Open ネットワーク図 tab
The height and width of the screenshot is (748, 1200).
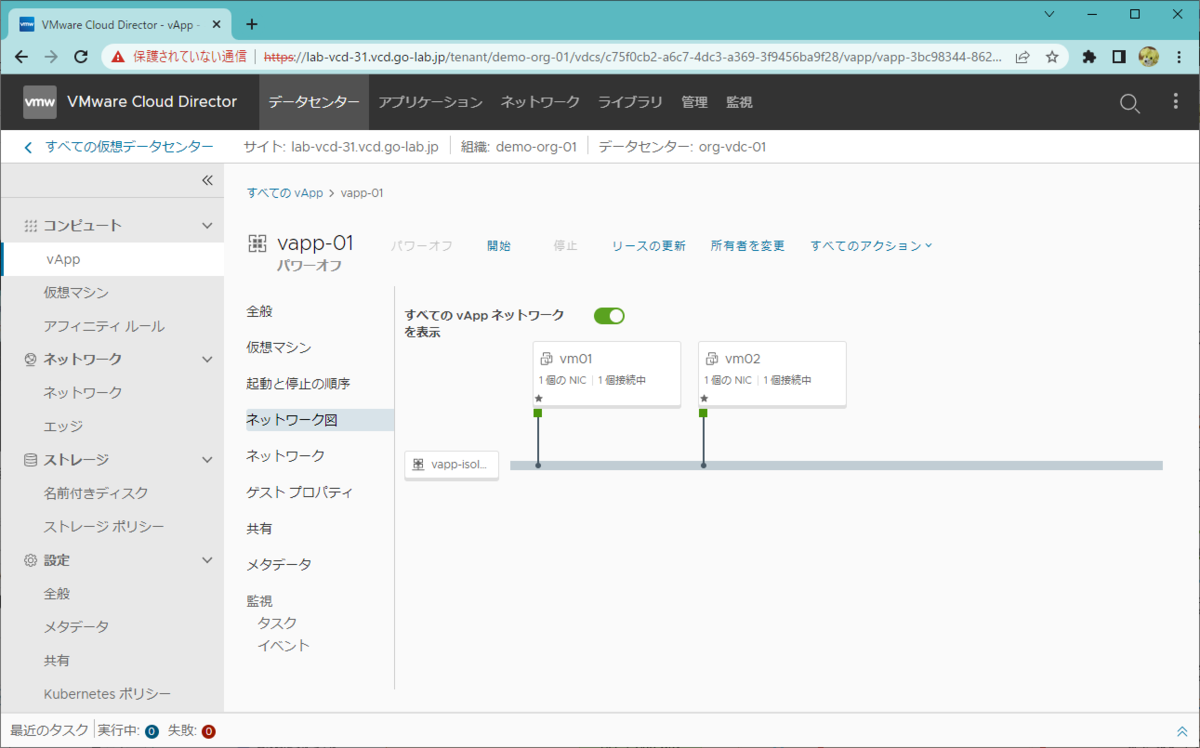320,420
